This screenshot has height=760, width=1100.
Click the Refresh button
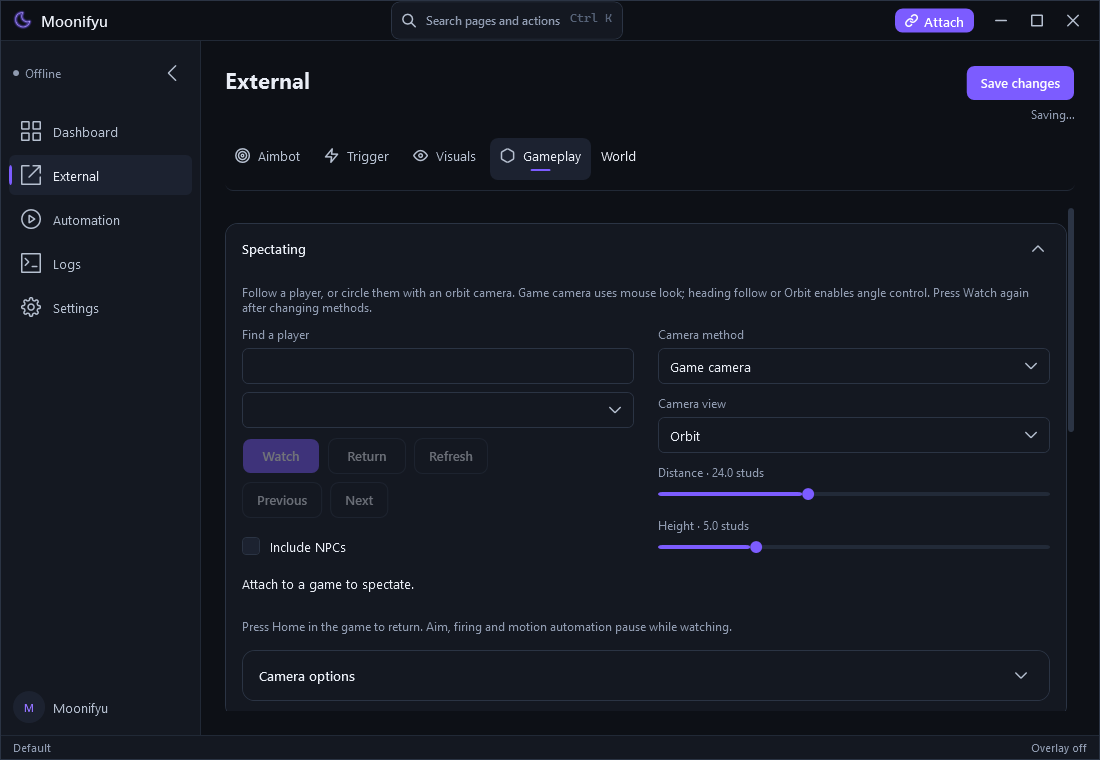(450, 456)
